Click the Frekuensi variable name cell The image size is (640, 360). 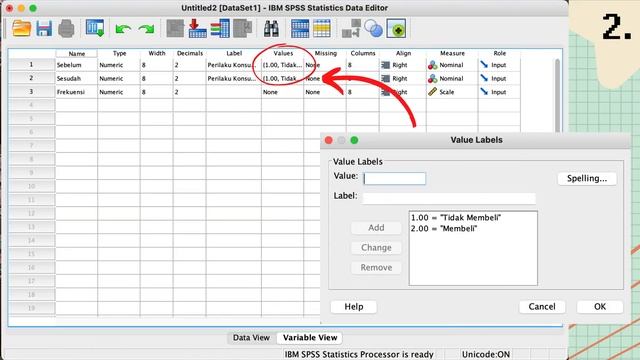(76, 92)
